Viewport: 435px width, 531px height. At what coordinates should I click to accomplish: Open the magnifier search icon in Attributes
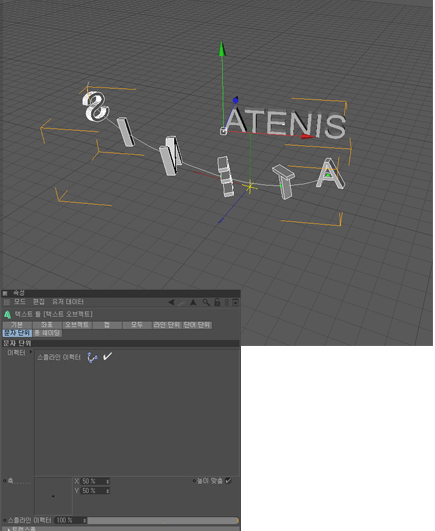tap(206, 302)
